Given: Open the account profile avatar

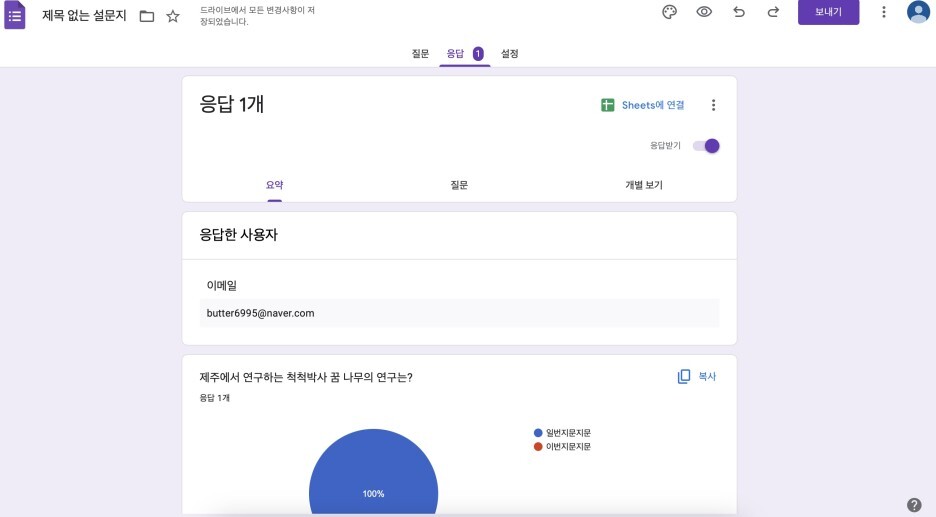Looking at the screenshot, I should pyautogui.click(x=918, y=12).
